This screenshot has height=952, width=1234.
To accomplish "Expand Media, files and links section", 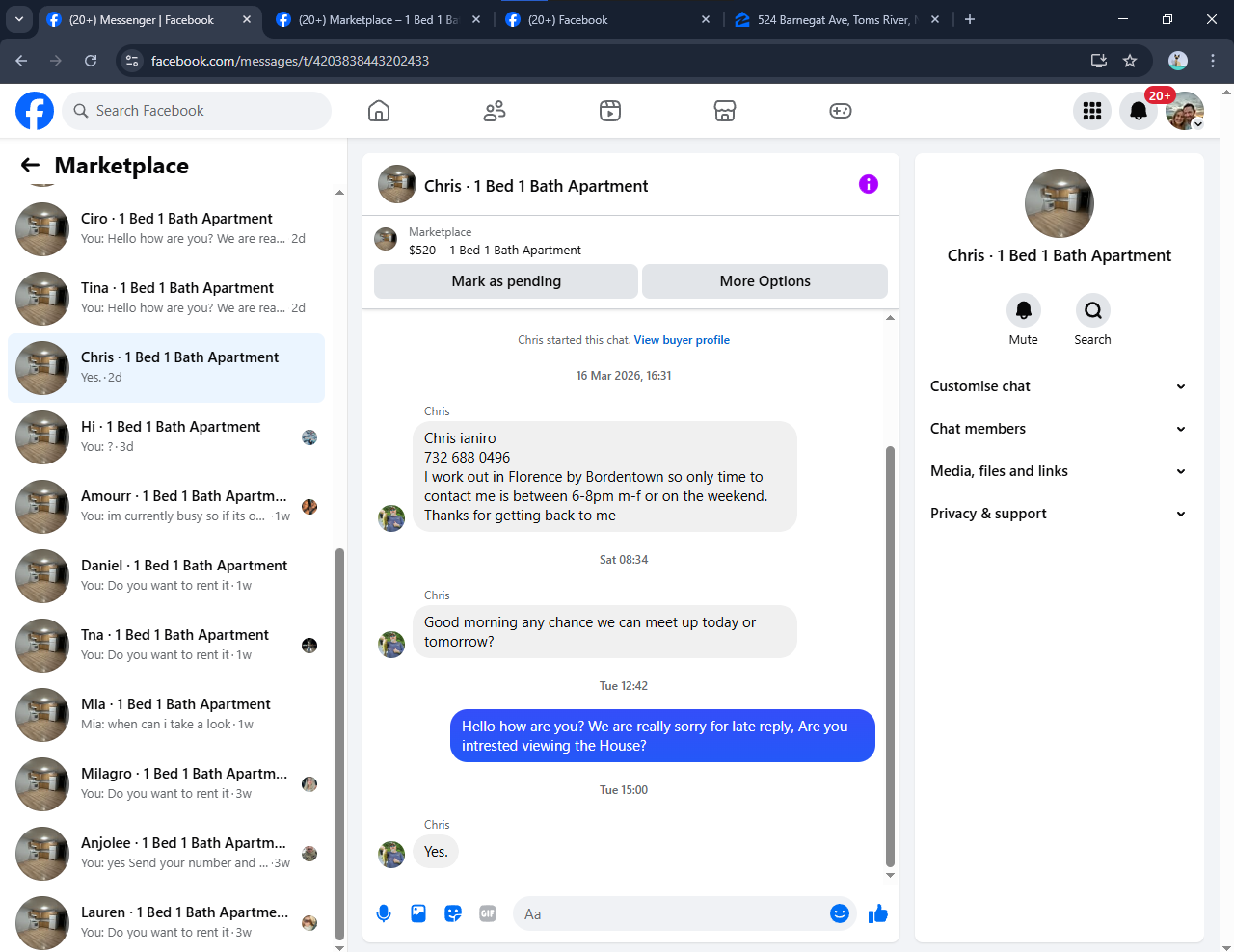I will 1059,471.
